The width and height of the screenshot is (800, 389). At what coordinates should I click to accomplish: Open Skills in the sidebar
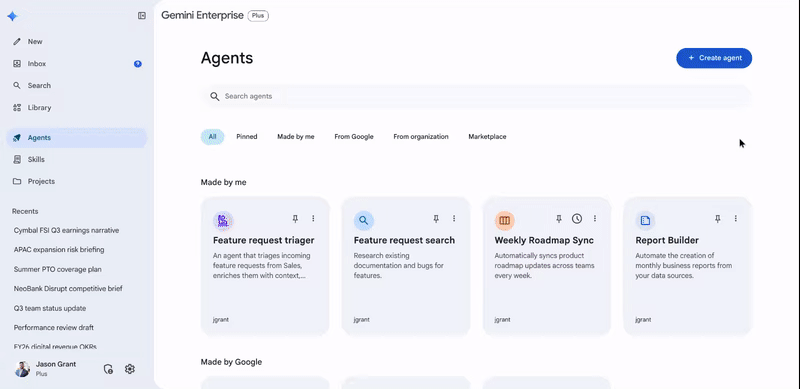pyautogui.click(x=77, y=159)
